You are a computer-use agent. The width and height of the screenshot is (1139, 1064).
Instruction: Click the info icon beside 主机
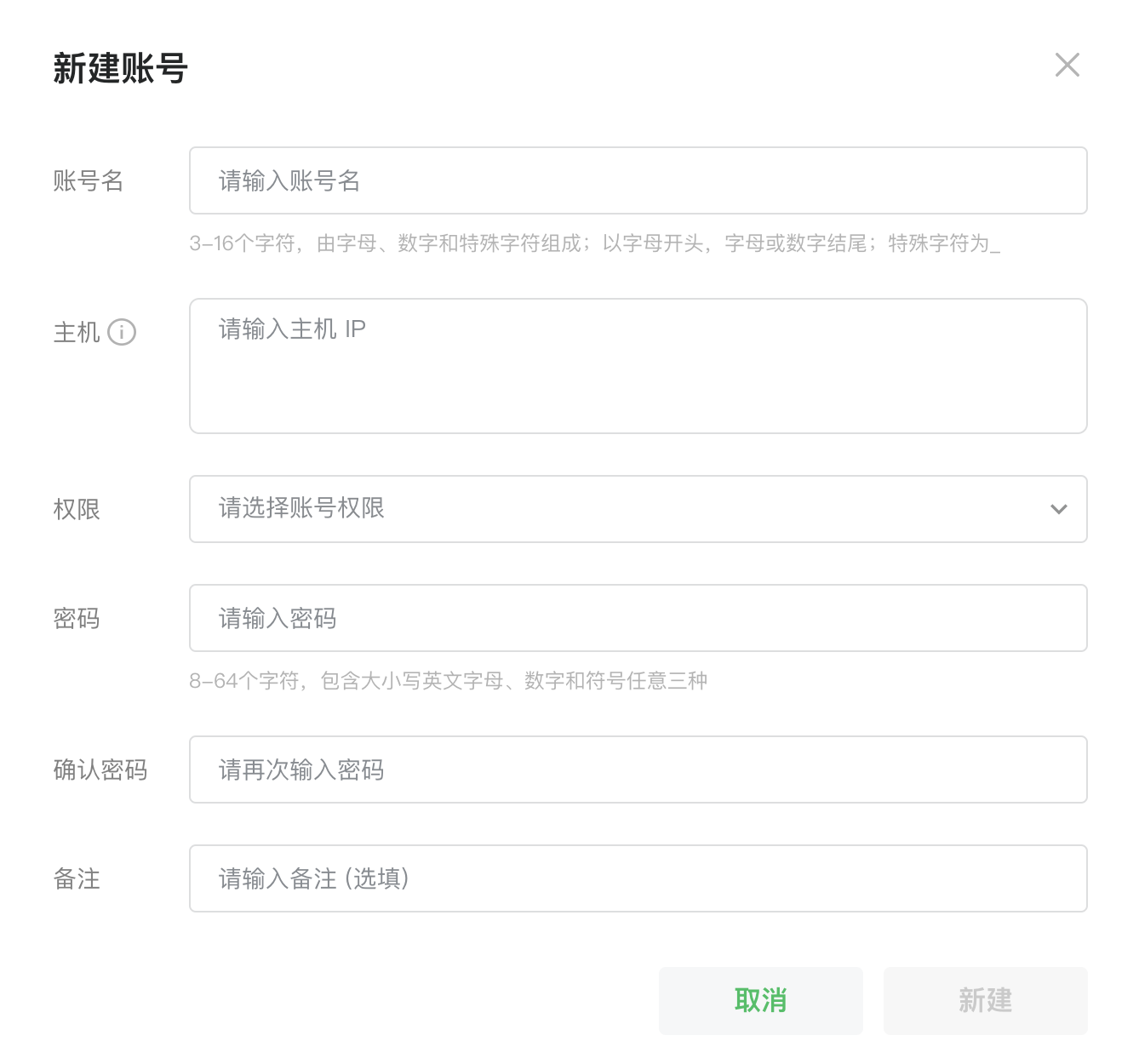(x=122, y=332)
